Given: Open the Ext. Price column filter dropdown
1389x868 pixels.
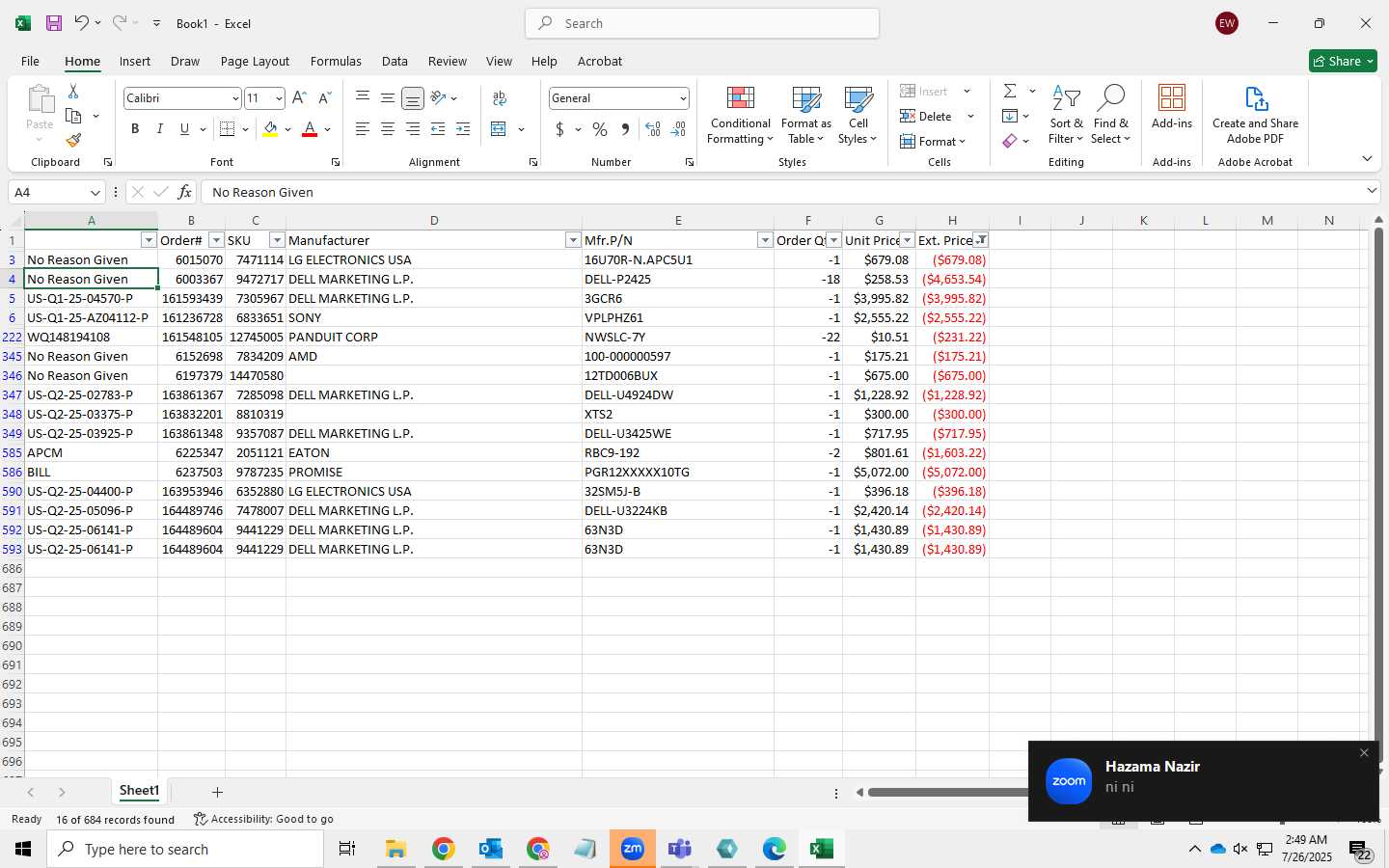Looking at the screenshot, I should point(981,240).
